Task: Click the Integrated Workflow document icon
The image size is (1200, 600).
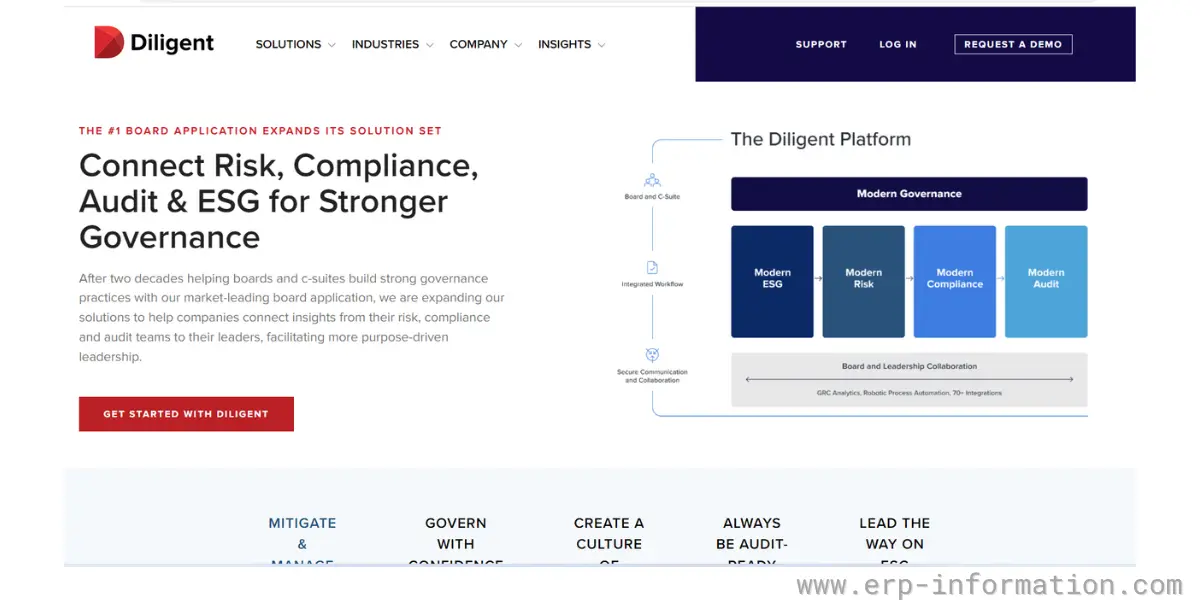Action: [652, 267]
